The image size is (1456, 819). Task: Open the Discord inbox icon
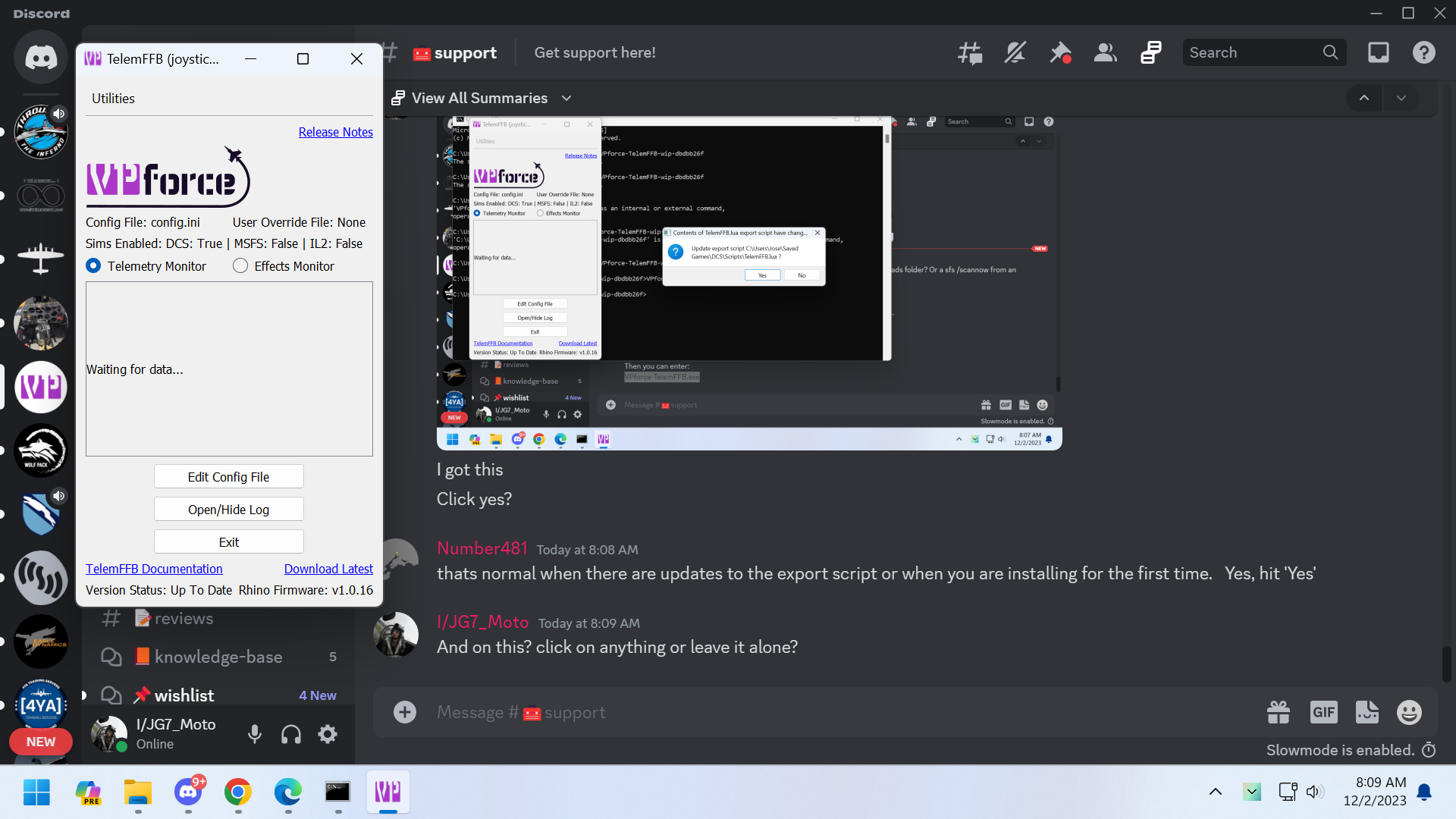[1378, 53]
